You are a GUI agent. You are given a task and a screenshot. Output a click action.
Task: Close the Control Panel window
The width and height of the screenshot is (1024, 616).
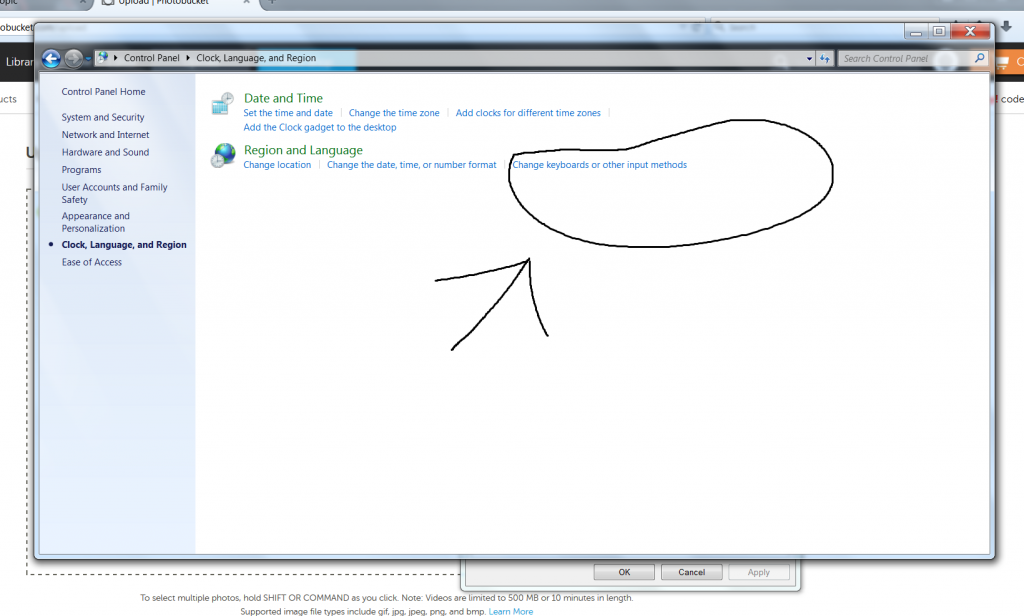point(970,31)
